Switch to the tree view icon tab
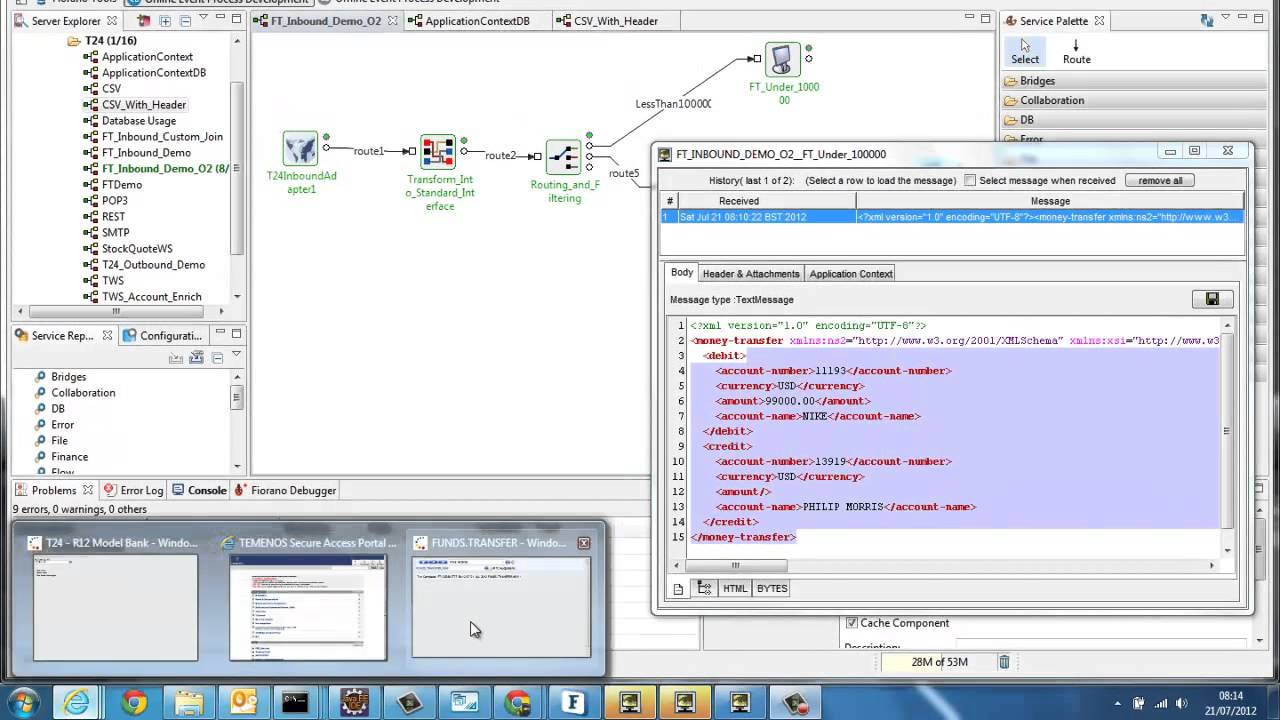 [704, 589]
